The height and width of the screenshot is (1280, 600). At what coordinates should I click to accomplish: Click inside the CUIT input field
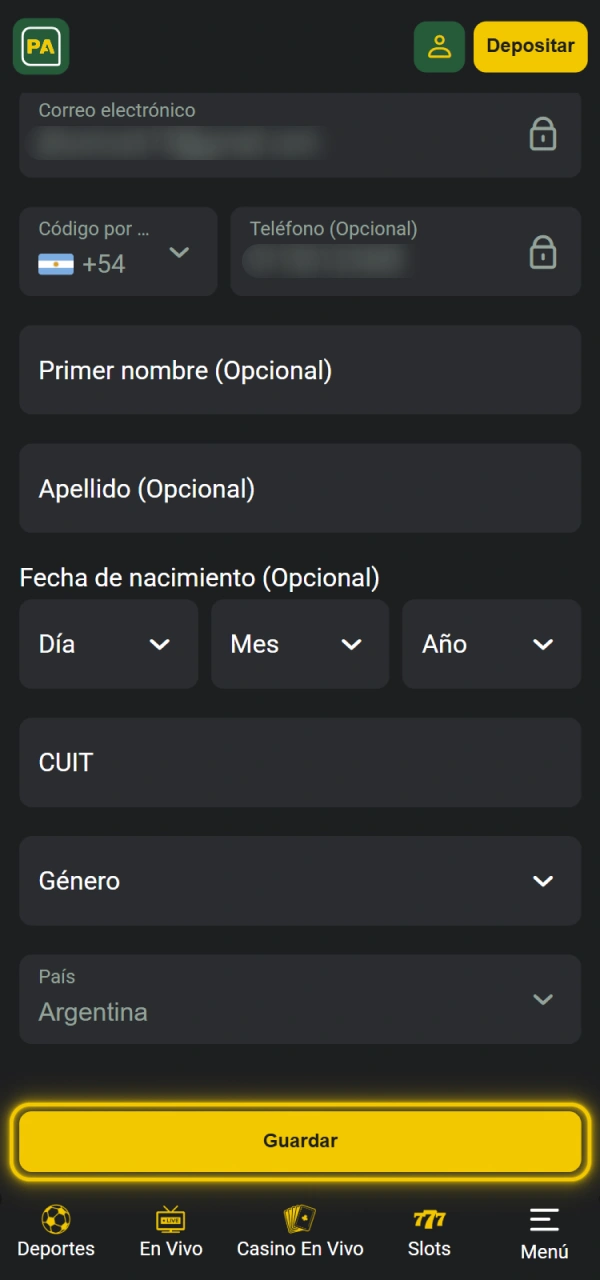click(x=300, y=762)
